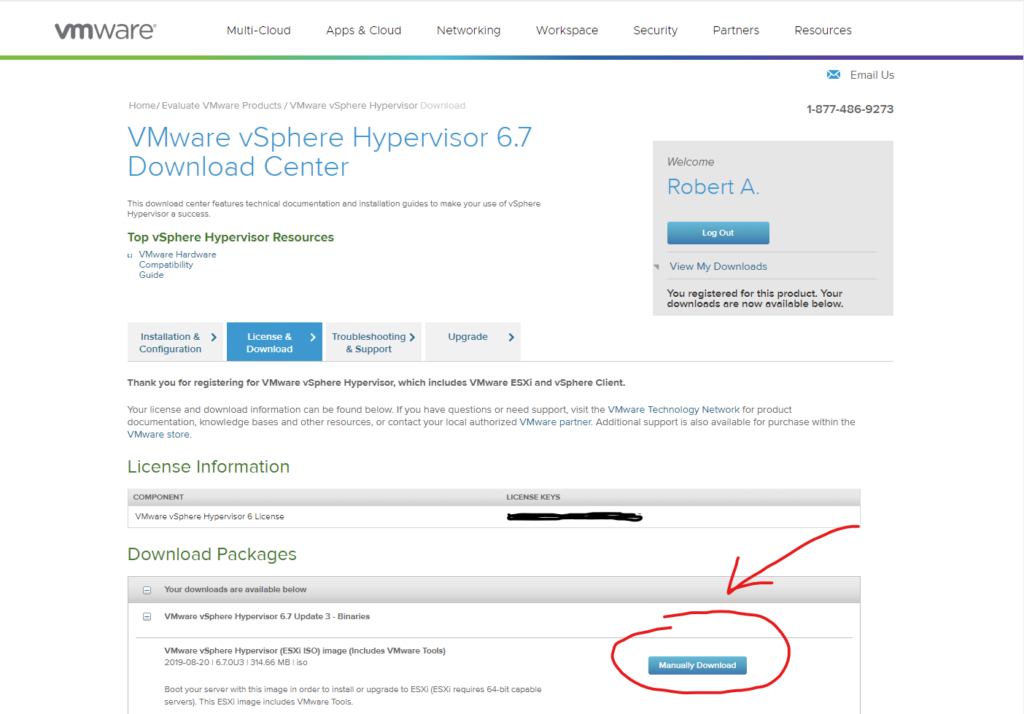Collapse the vSphere Hypervisor 6.7 Update 3 Binaries row
The width and height of the screenshot is (1024, 714).
pyautogui.click(x=147, y=617)
